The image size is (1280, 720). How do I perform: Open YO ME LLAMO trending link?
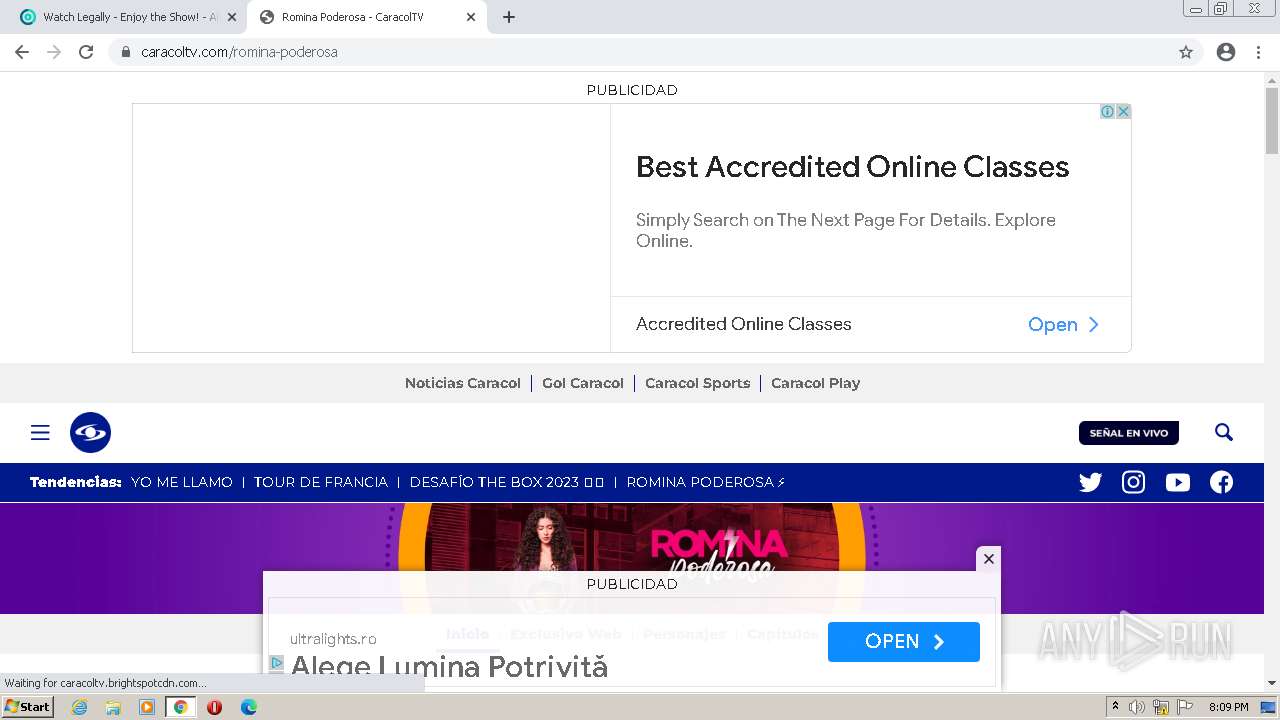point(181,482)
